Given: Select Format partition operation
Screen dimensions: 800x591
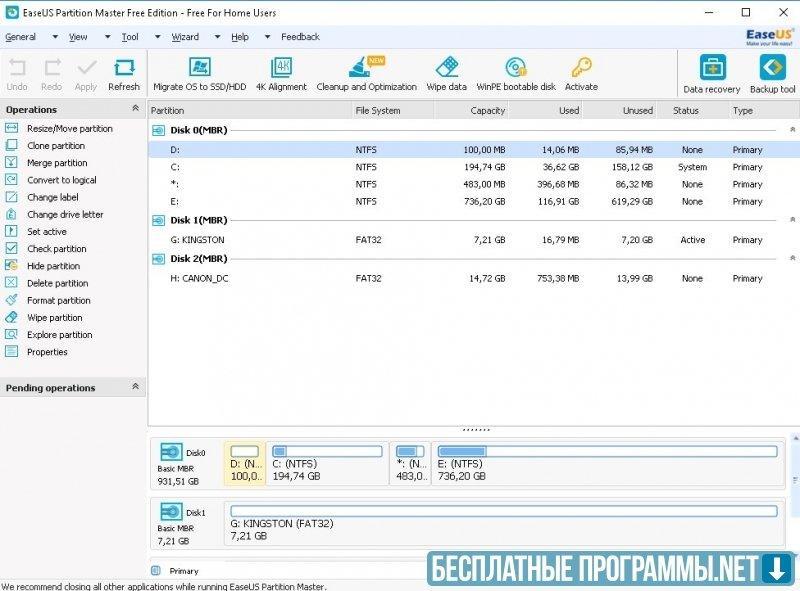Looking at the screenshot, I should tap(47, 300).
